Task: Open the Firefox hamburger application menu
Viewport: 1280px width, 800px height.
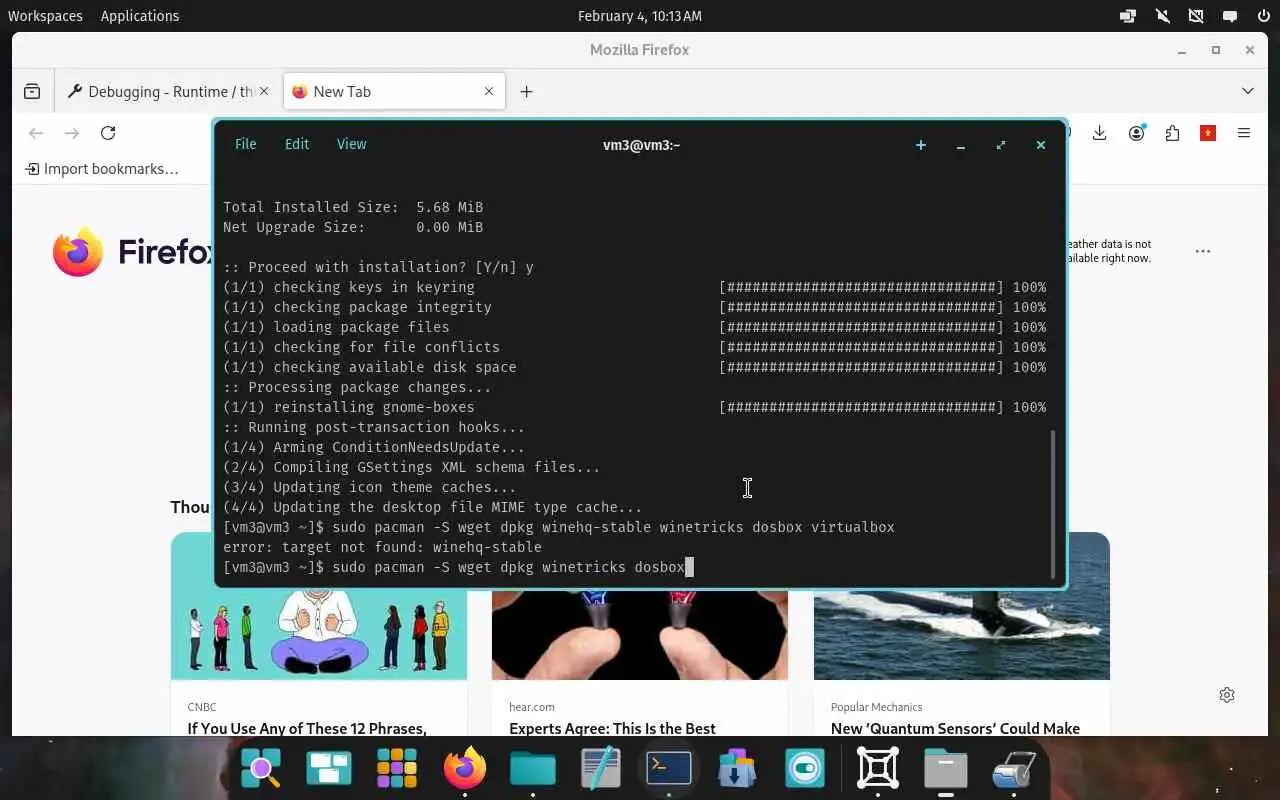Action: click(1244, 133)
